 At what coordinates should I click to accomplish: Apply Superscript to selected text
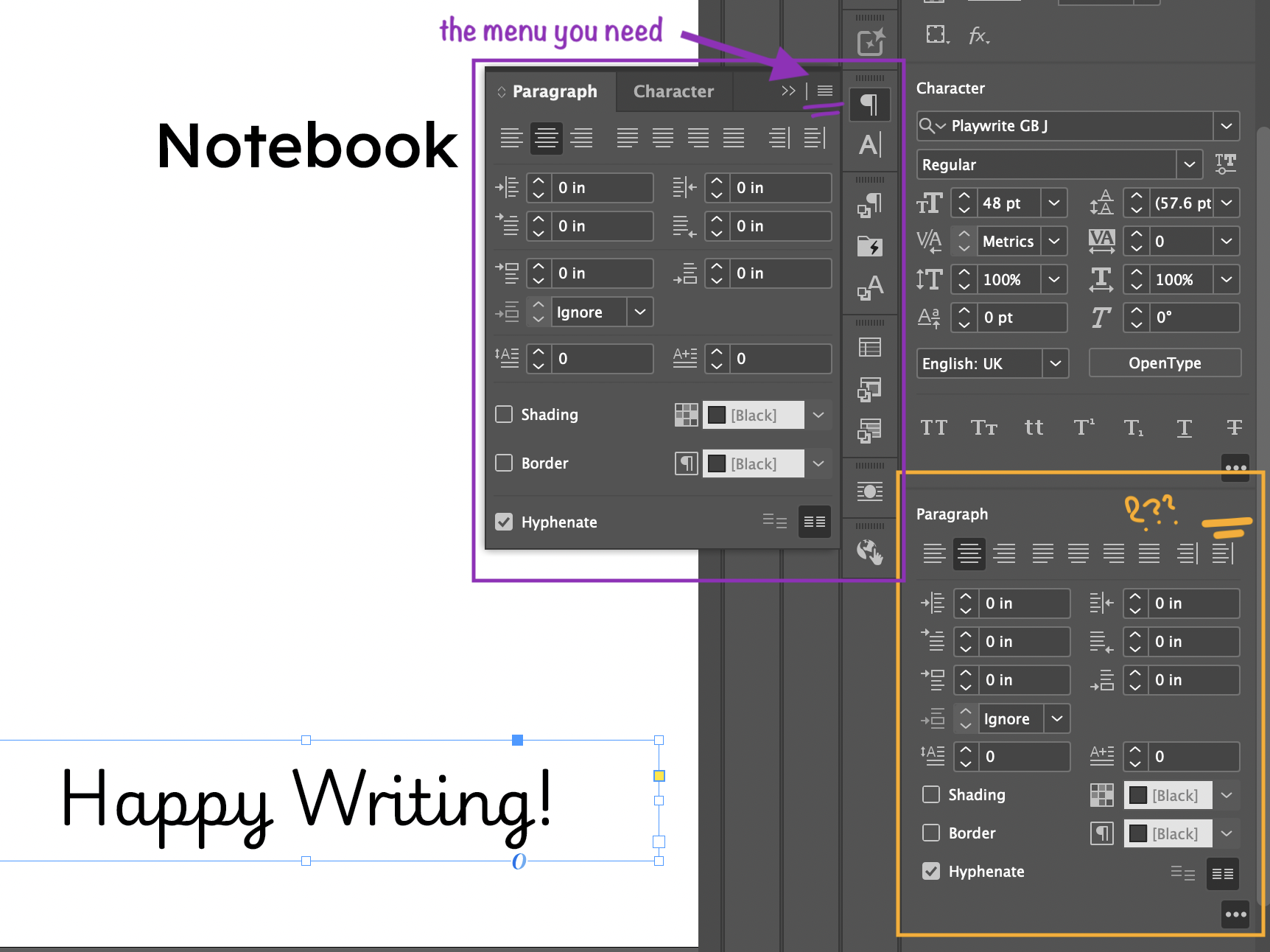click(1083, 427)
